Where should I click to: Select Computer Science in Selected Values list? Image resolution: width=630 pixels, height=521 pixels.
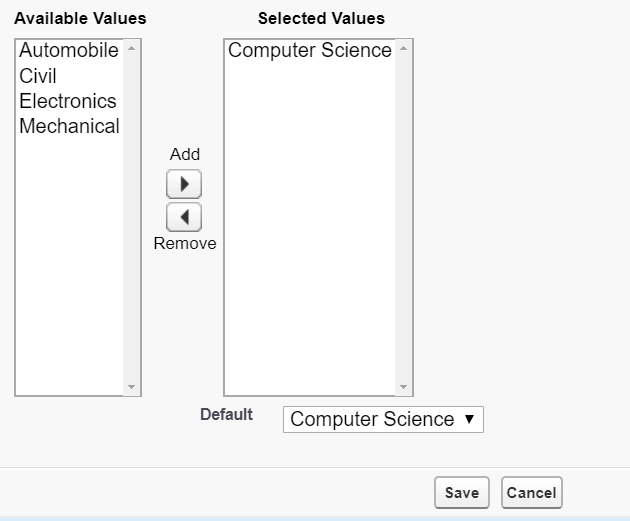pyautogui.click(x=310, y=50)
